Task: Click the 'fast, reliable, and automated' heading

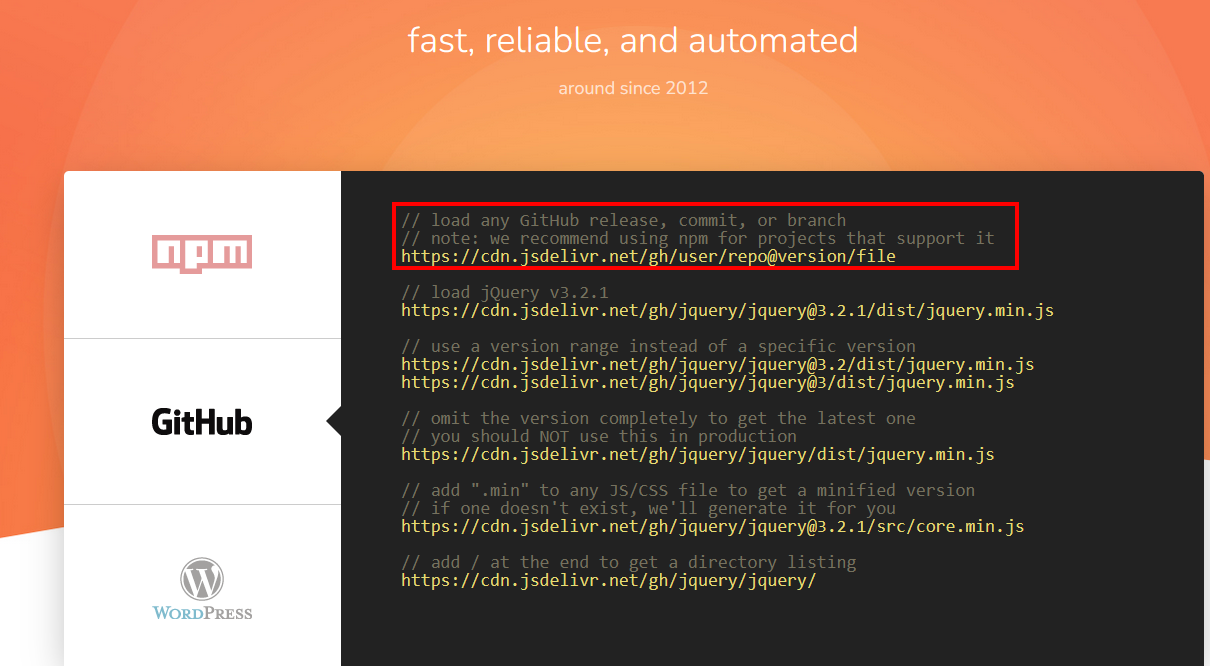Action: [x=633, y=41]
